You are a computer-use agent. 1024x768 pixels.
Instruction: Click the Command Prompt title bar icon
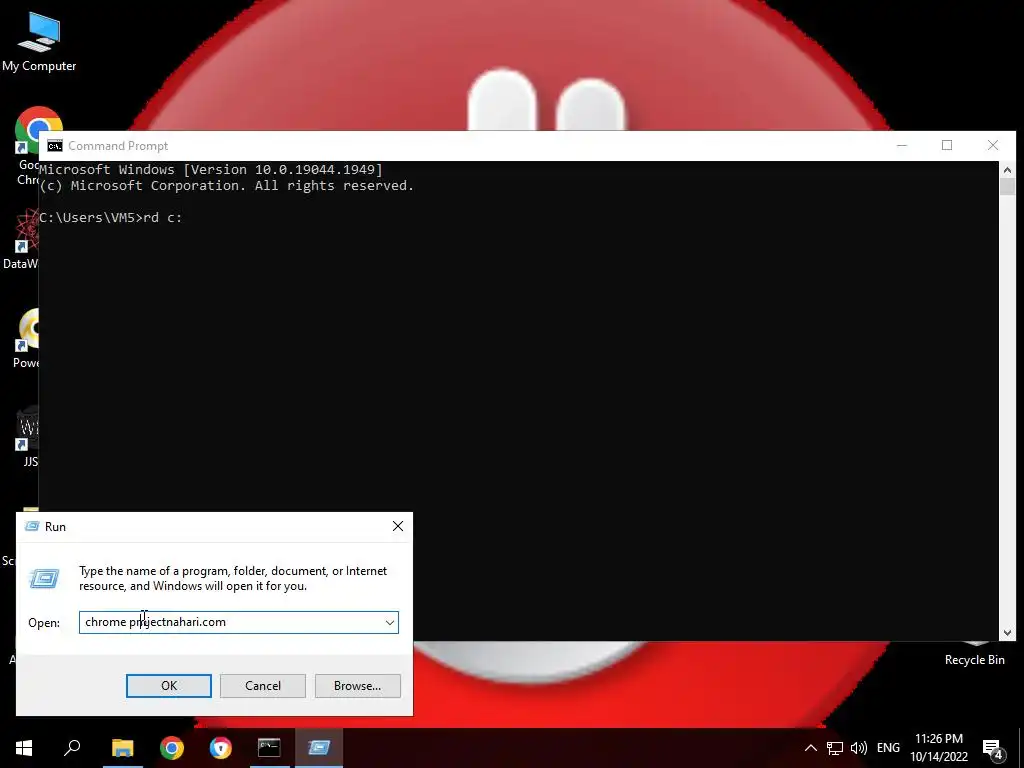pos(55,146)
